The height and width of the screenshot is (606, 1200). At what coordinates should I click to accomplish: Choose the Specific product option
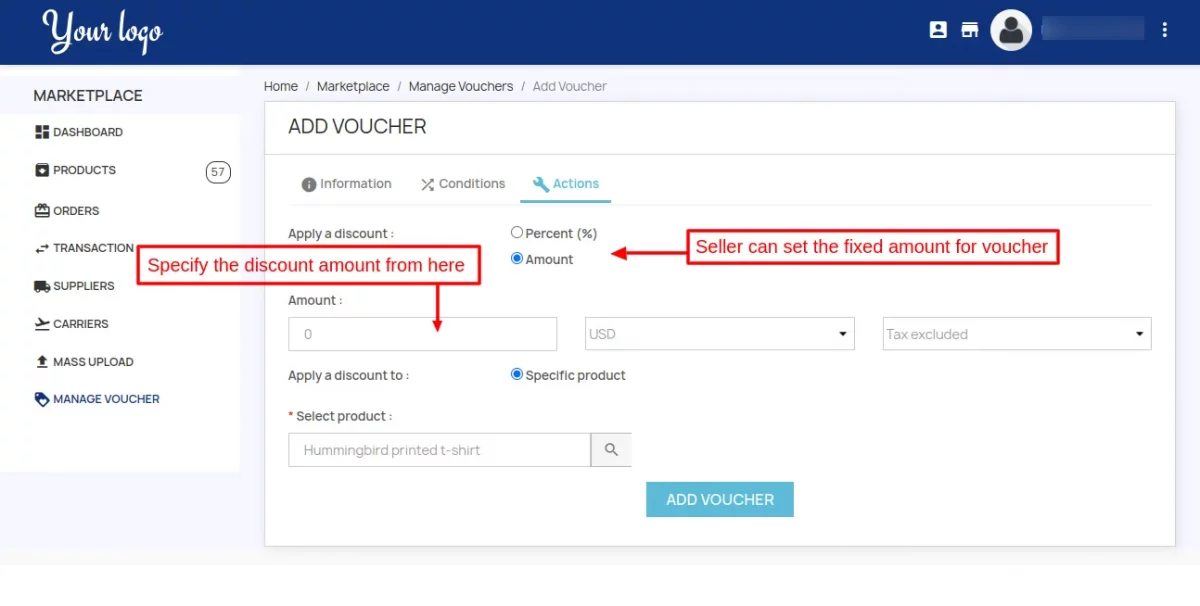[x=517, y=374]
